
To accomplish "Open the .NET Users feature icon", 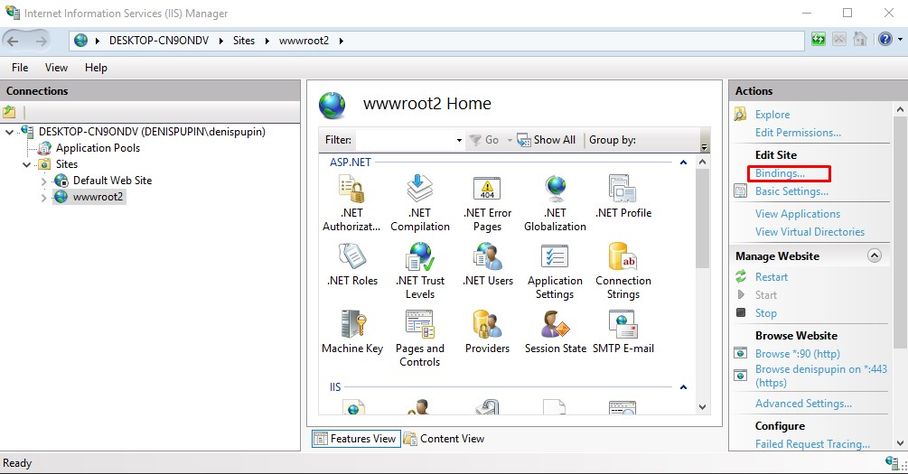I will [x=488, y=264].
